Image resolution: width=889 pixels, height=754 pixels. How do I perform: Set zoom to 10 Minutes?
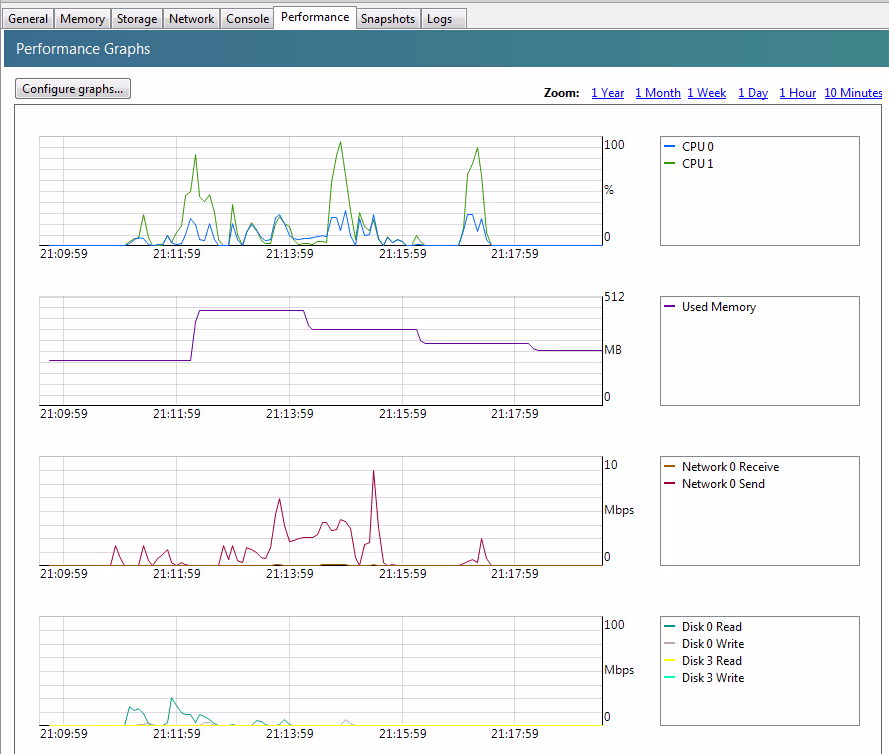[x=853, y=93]
